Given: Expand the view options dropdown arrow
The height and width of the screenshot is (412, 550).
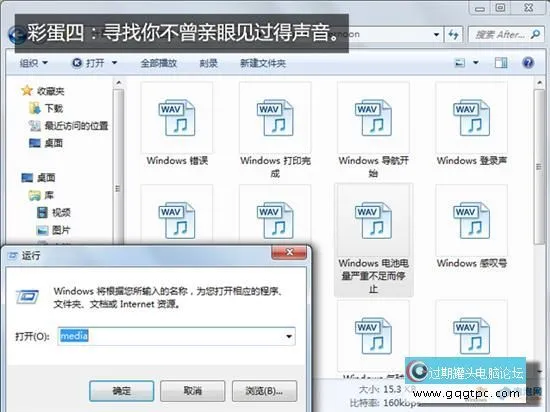Looking at the screenshot, I should coord(476,63).
